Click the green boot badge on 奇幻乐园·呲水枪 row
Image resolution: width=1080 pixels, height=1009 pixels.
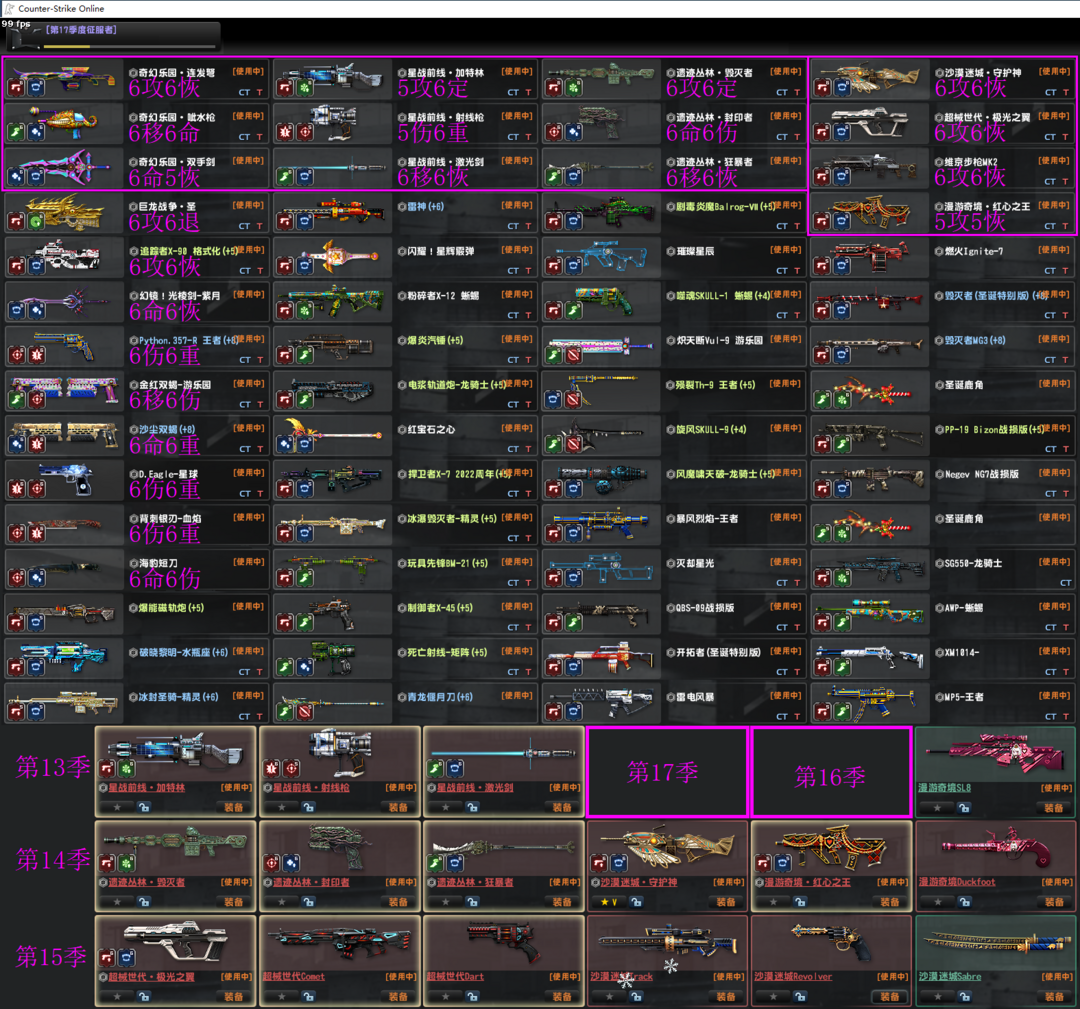(x=16, y=132)
